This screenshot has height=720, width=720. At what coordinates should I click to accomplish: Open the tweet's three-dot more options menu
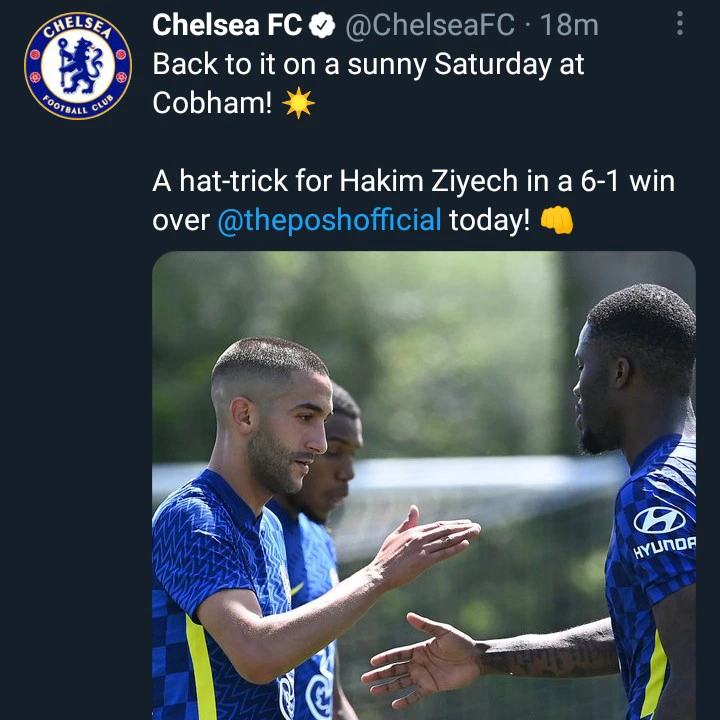click(x=680, y=24)
